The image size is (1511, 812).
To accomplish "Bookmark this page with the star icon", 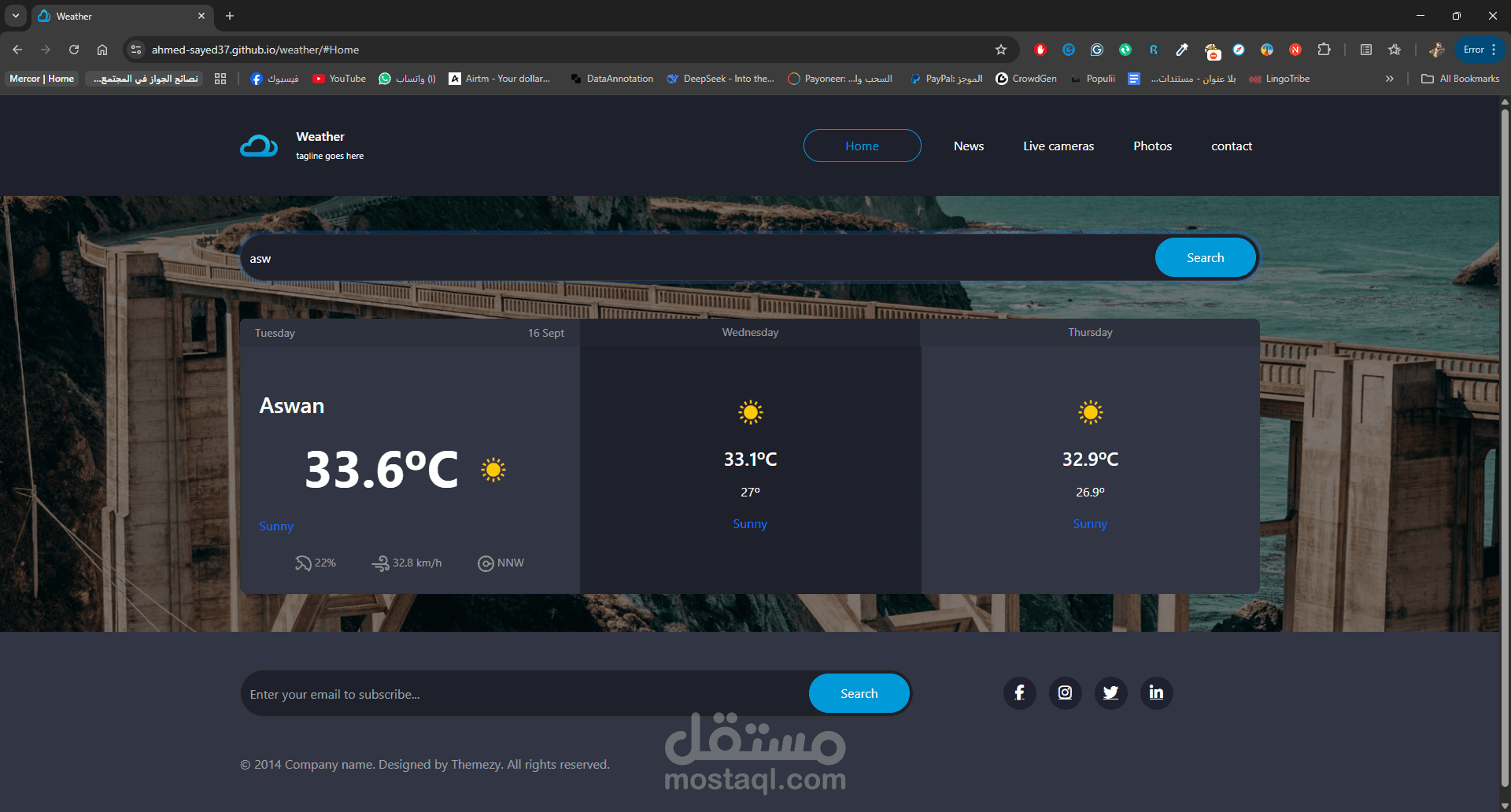I will tap(1001, 50).
